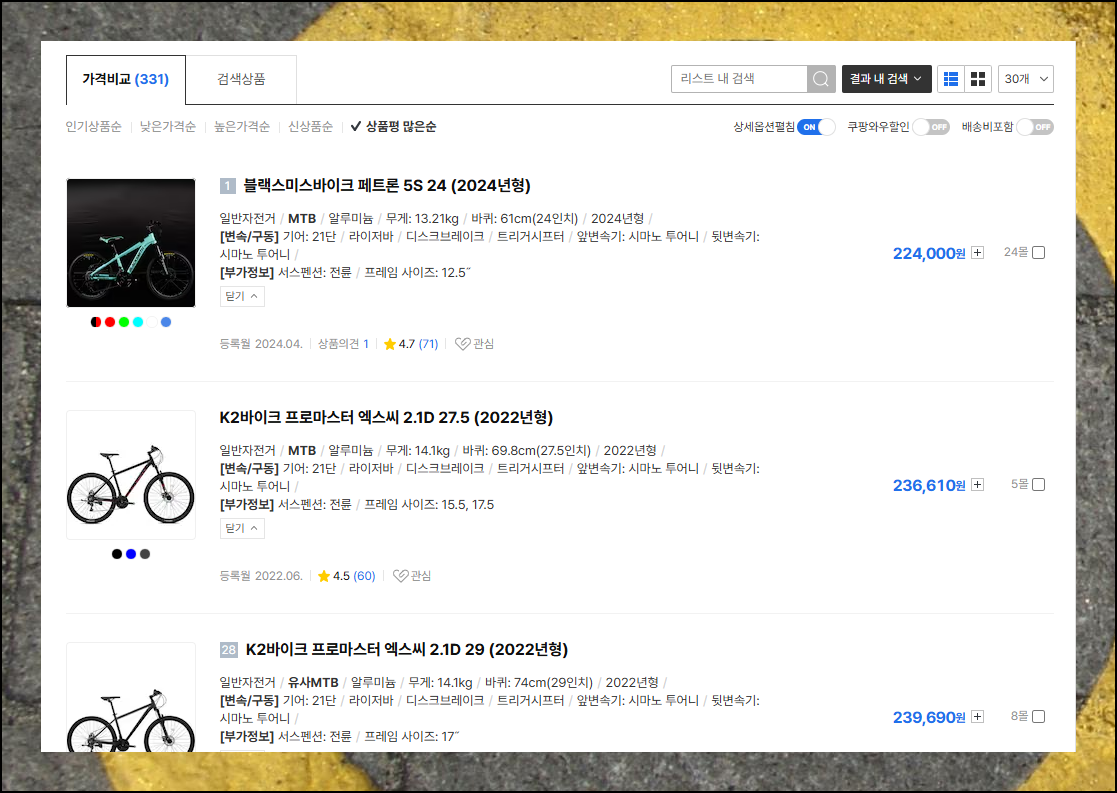Image resolution: width=1117 pixels, height=793 pixels.
Task: Click the 239,690원 price link
Action: [929, 717]
